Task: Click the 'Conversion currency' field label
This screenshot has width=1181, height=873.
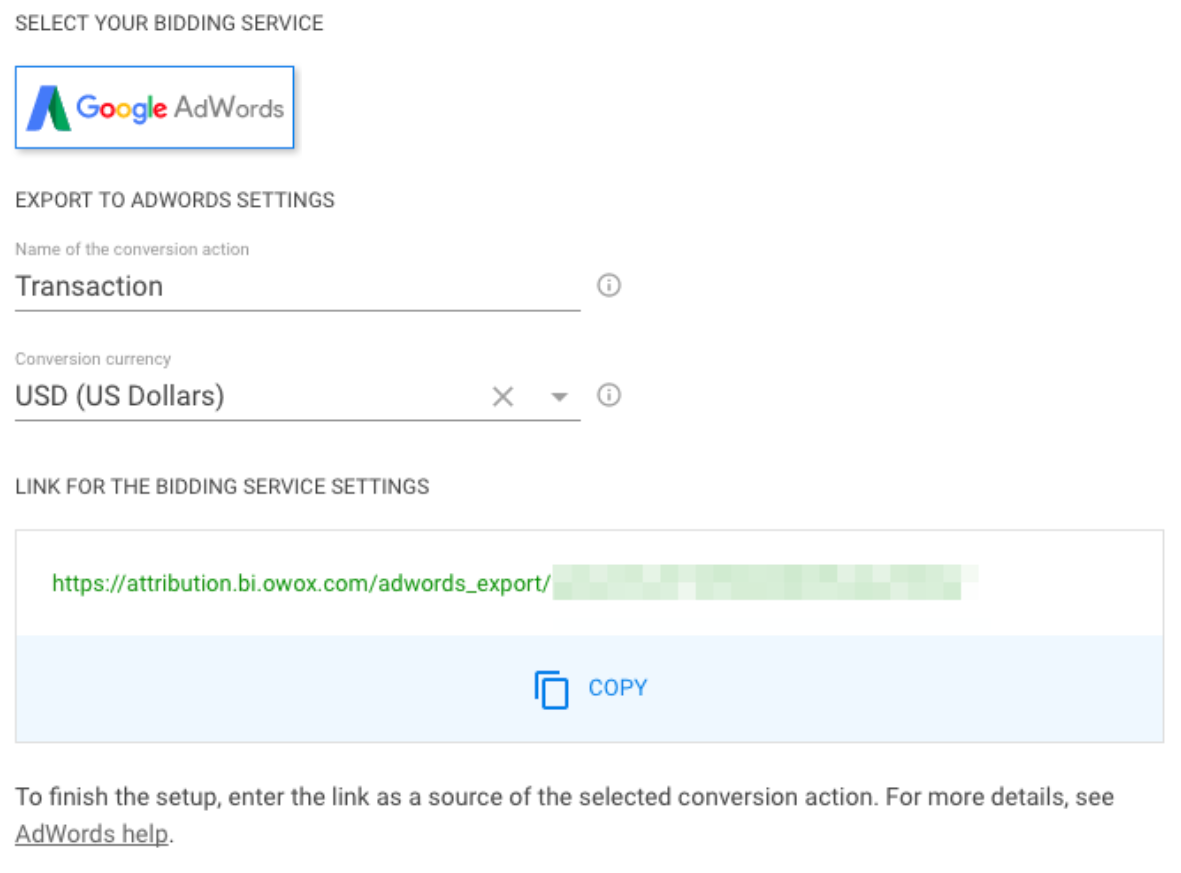Action: [x=93, y=359]
